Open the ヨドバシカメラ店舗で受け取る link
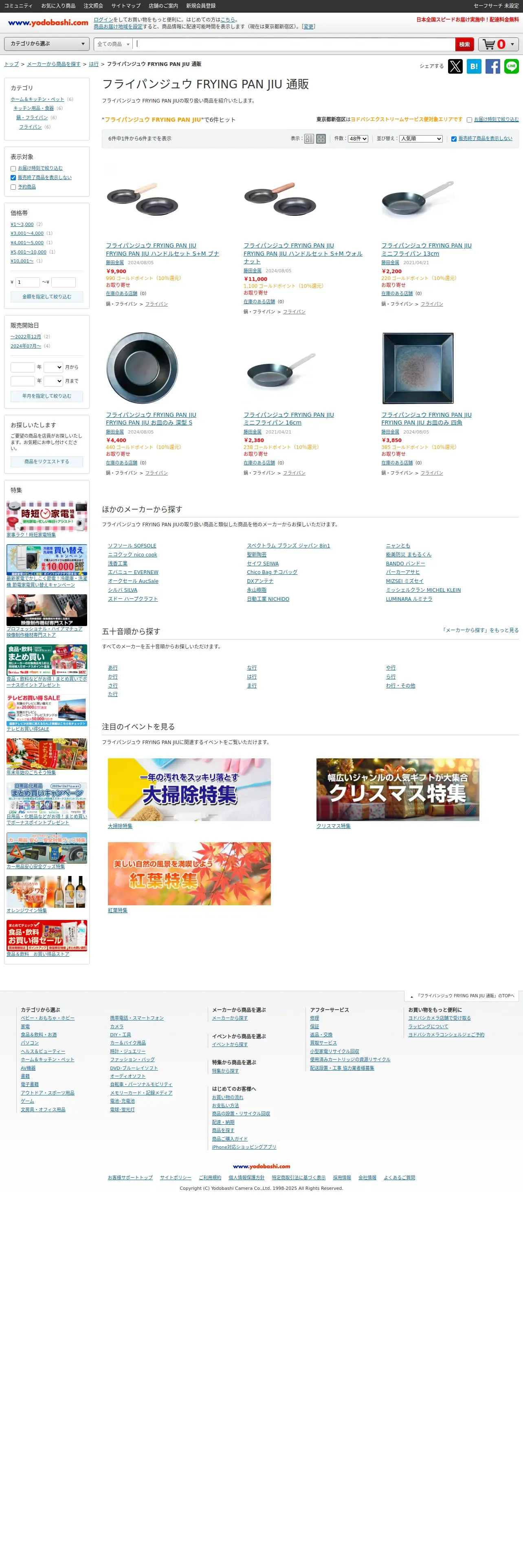 pyautogui.click(x=439, y=1018)
